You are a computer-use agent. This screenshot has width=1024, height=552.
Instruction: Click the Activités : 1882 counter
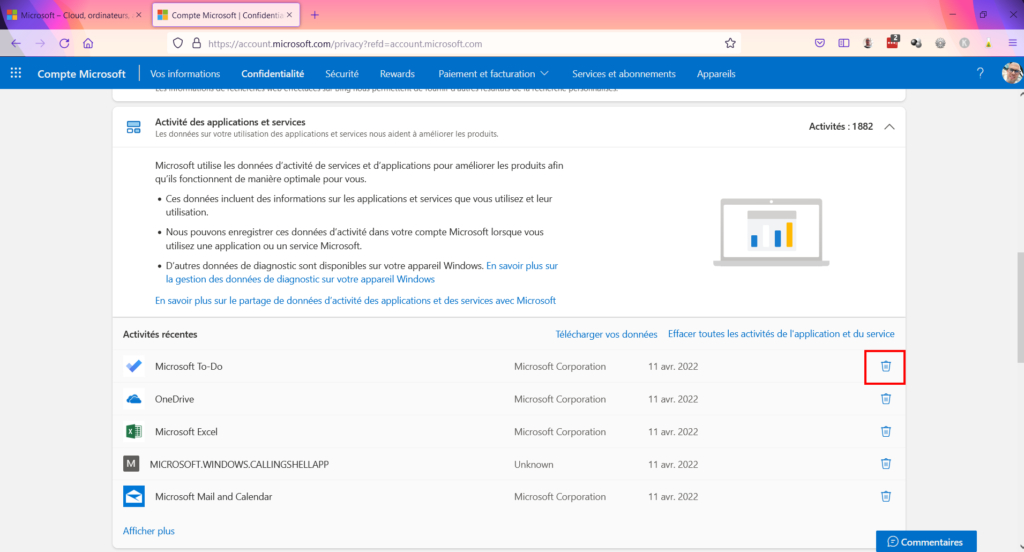pyautogui.click(x=840, y=127)
